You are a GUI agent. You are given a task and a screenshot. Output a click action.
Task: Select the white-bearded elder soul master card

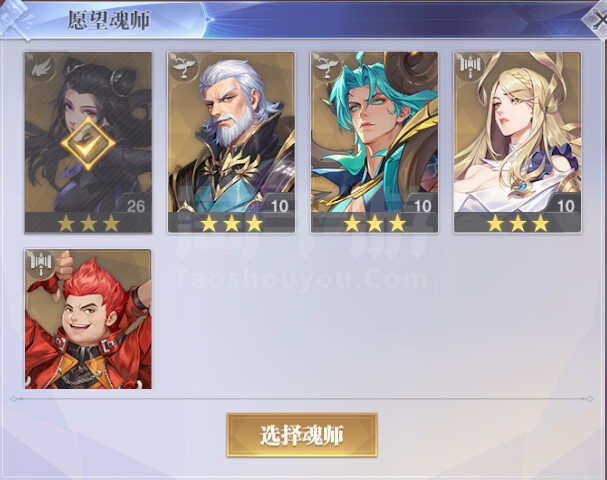point(231,142)
